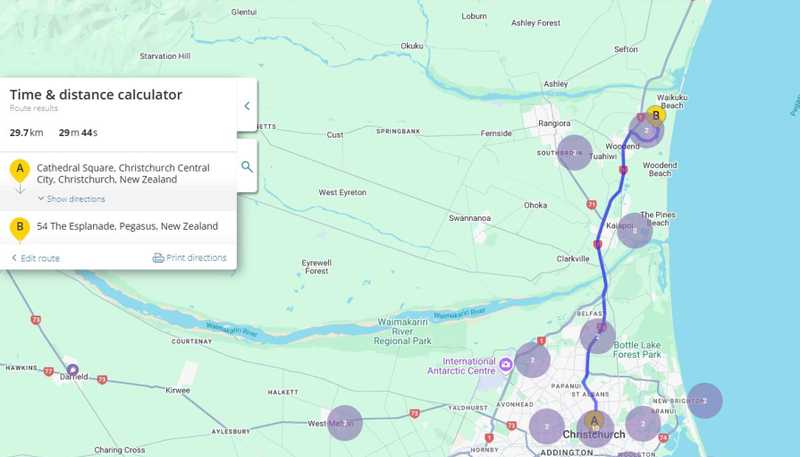Click the Clarkville label

pyautogui.click(x=573, y=259)
